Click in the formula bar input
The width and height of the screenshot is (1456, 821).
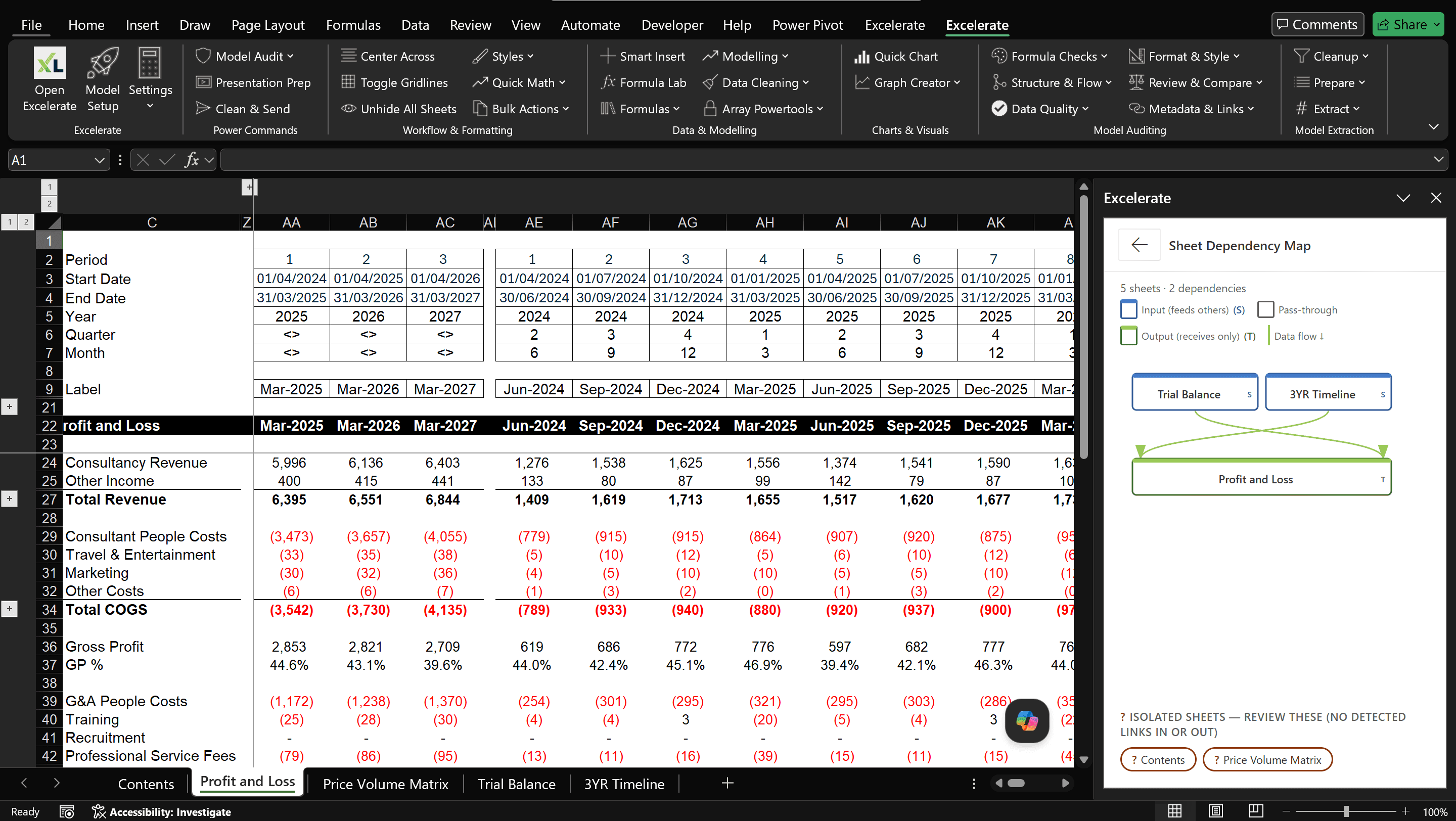click(x=825, y=160)
